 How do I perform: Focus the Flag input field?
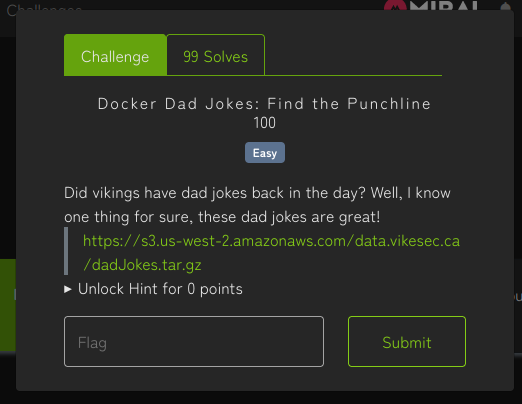[194, 342]
